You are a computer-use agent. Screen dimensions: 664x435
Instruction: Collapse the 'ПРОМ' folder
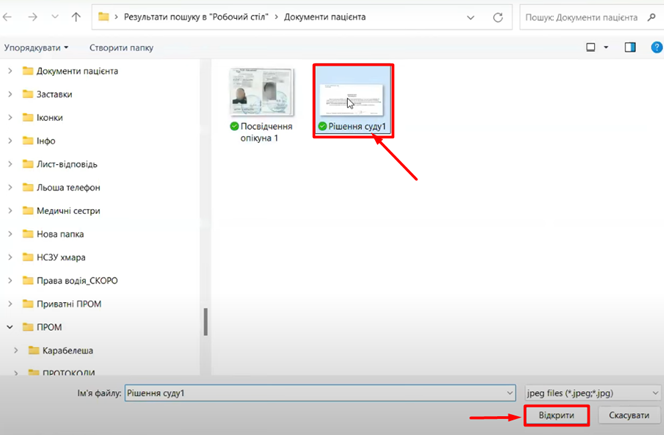tap(10, 327)
